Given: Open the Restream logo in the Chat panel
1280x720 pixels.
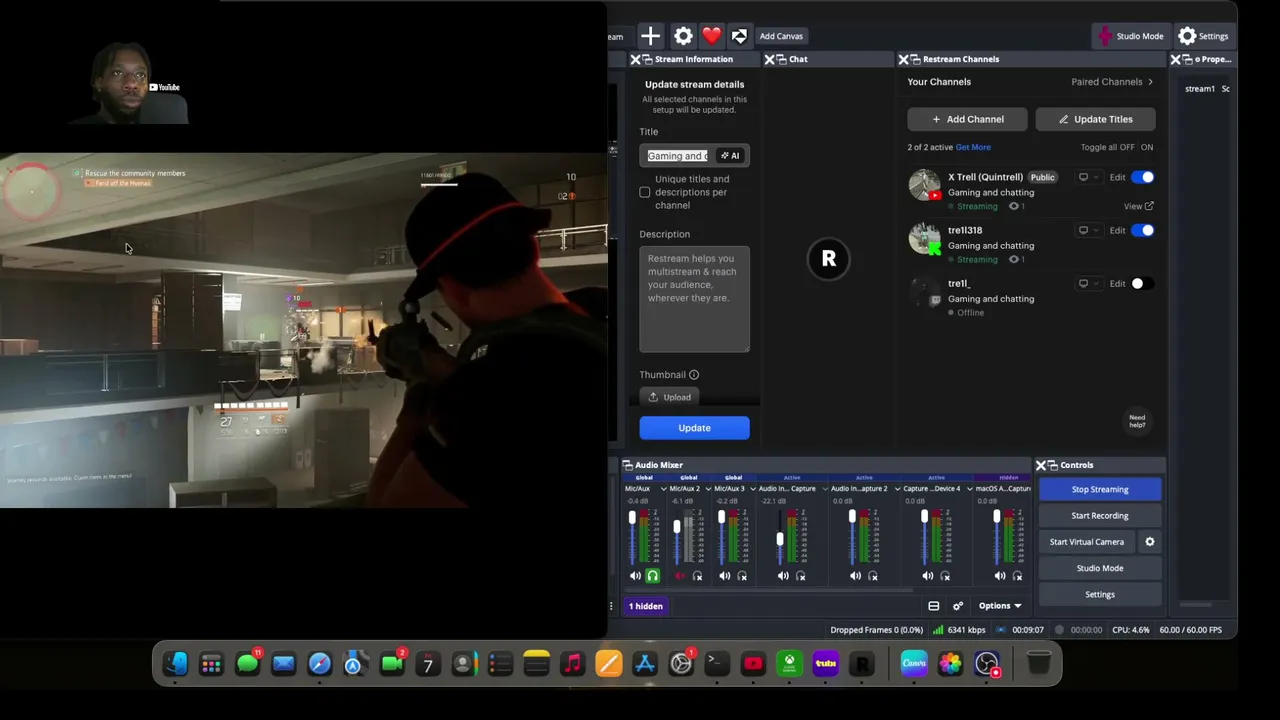Looking at the screenshot, I should tap(828, 259).
